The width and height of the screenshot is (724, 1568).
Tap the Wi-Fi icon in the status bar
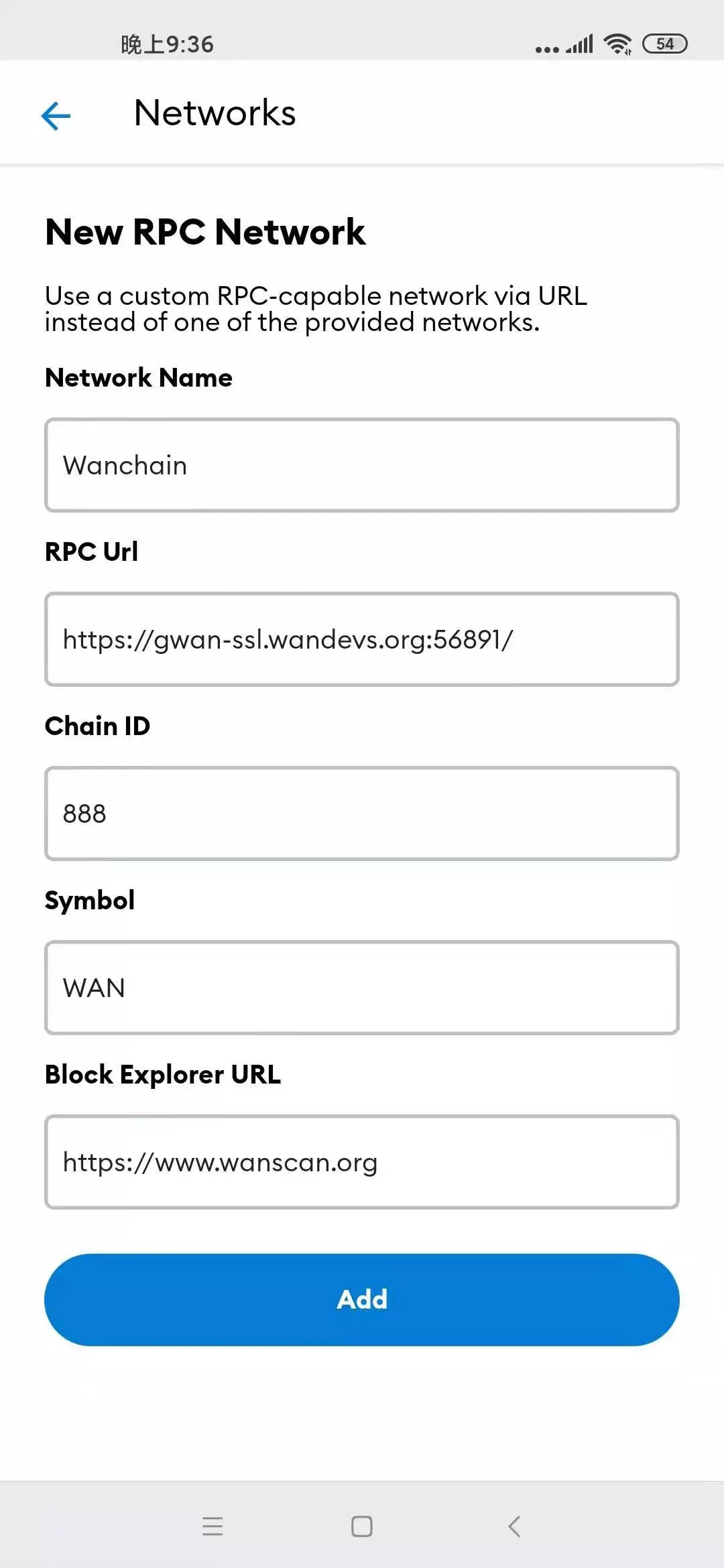click(617, 42)
